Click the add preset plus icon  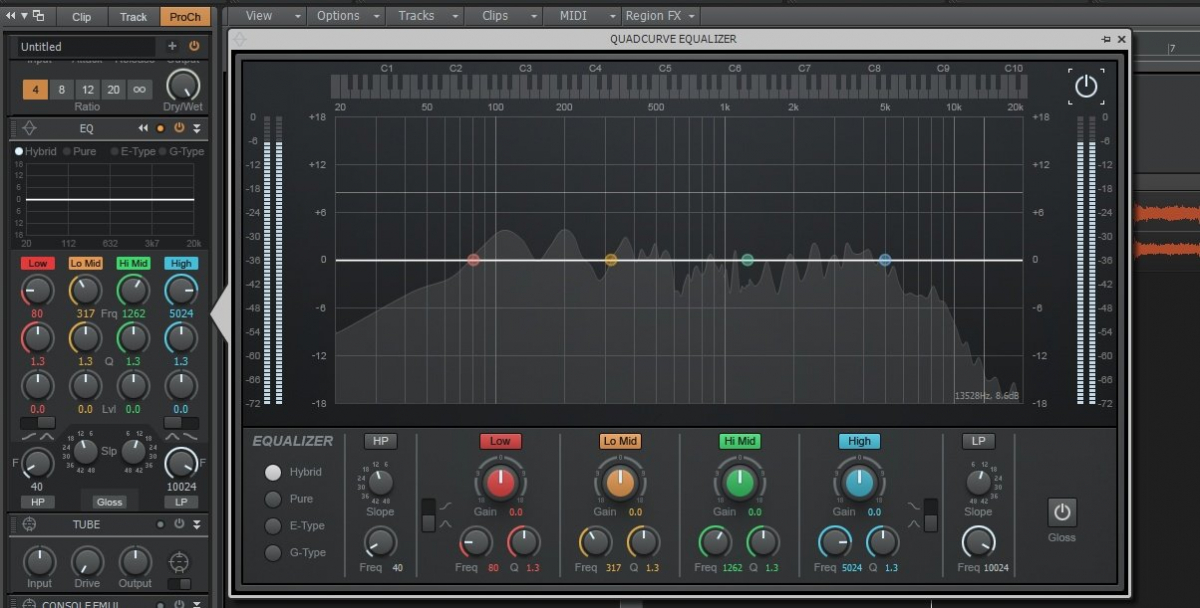coord(172,46)
